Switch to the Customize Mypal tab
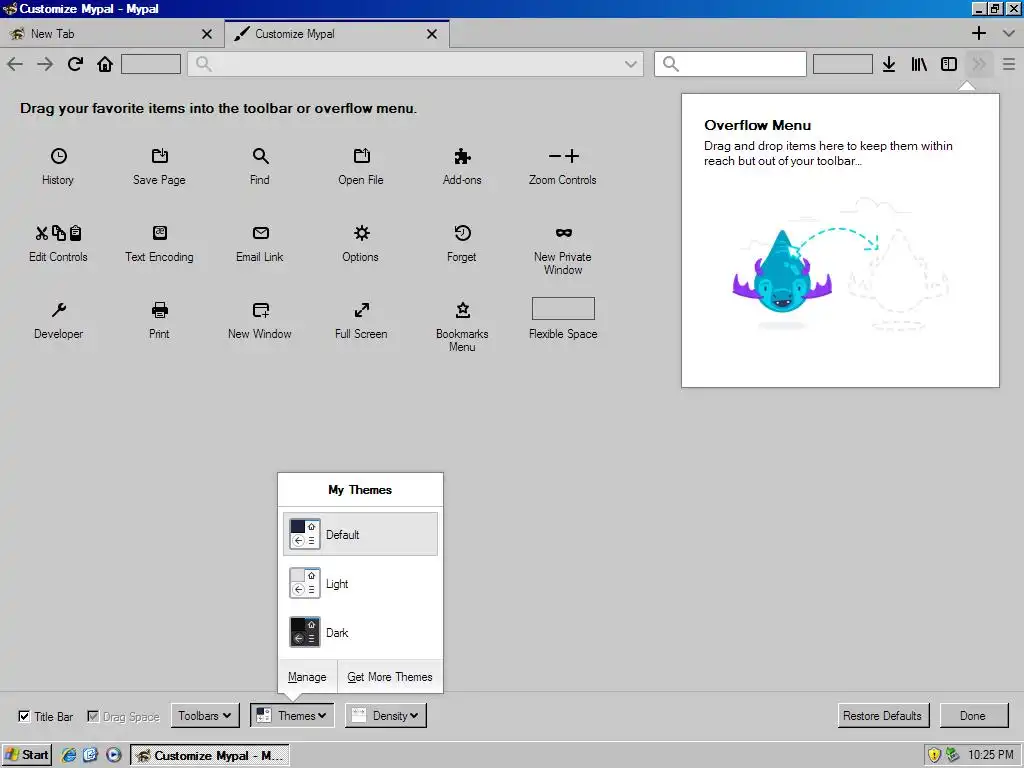The image size is (1024, 768). coord(337,33)
